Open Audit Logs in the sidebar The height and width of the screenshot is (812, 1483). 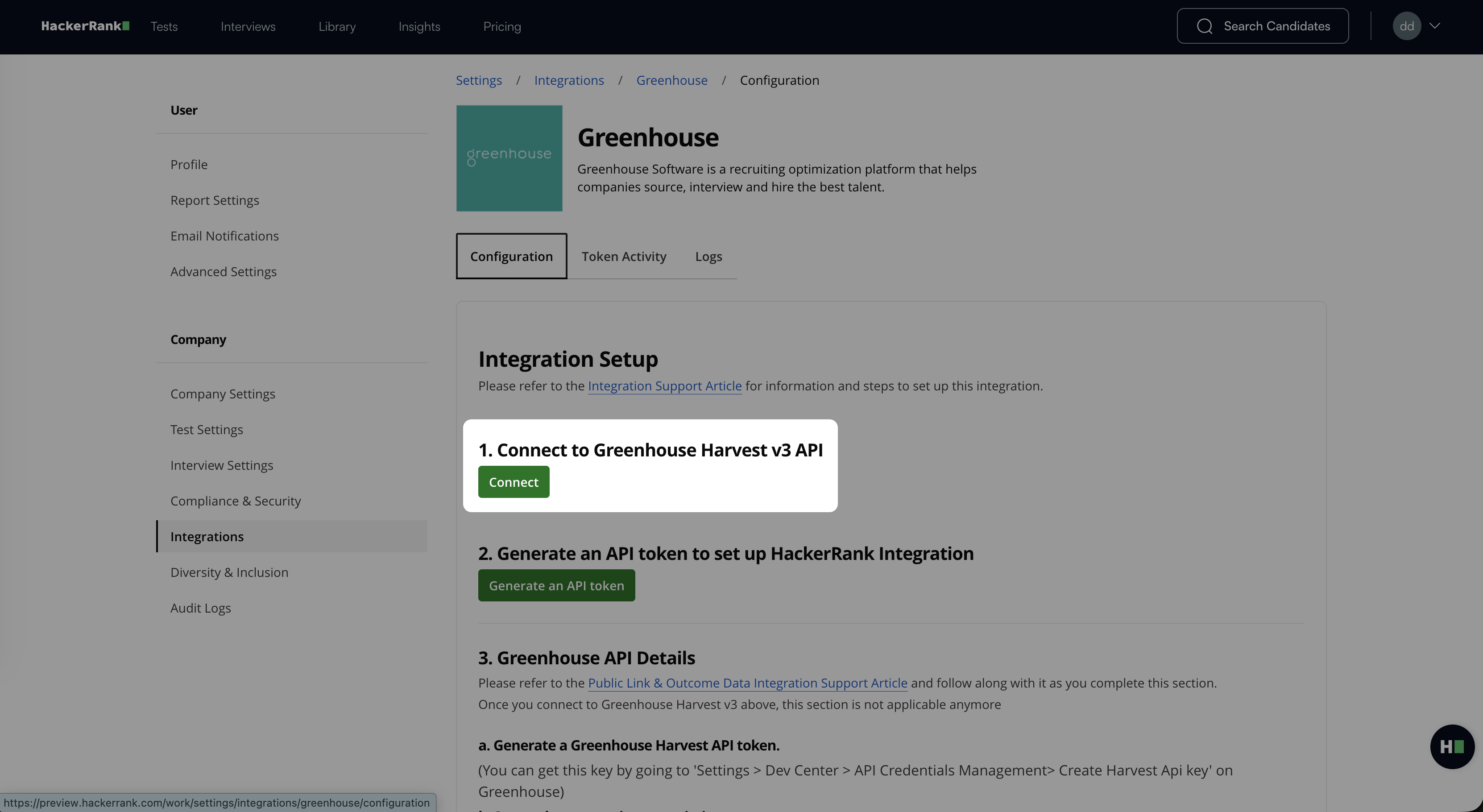[200, 608]
